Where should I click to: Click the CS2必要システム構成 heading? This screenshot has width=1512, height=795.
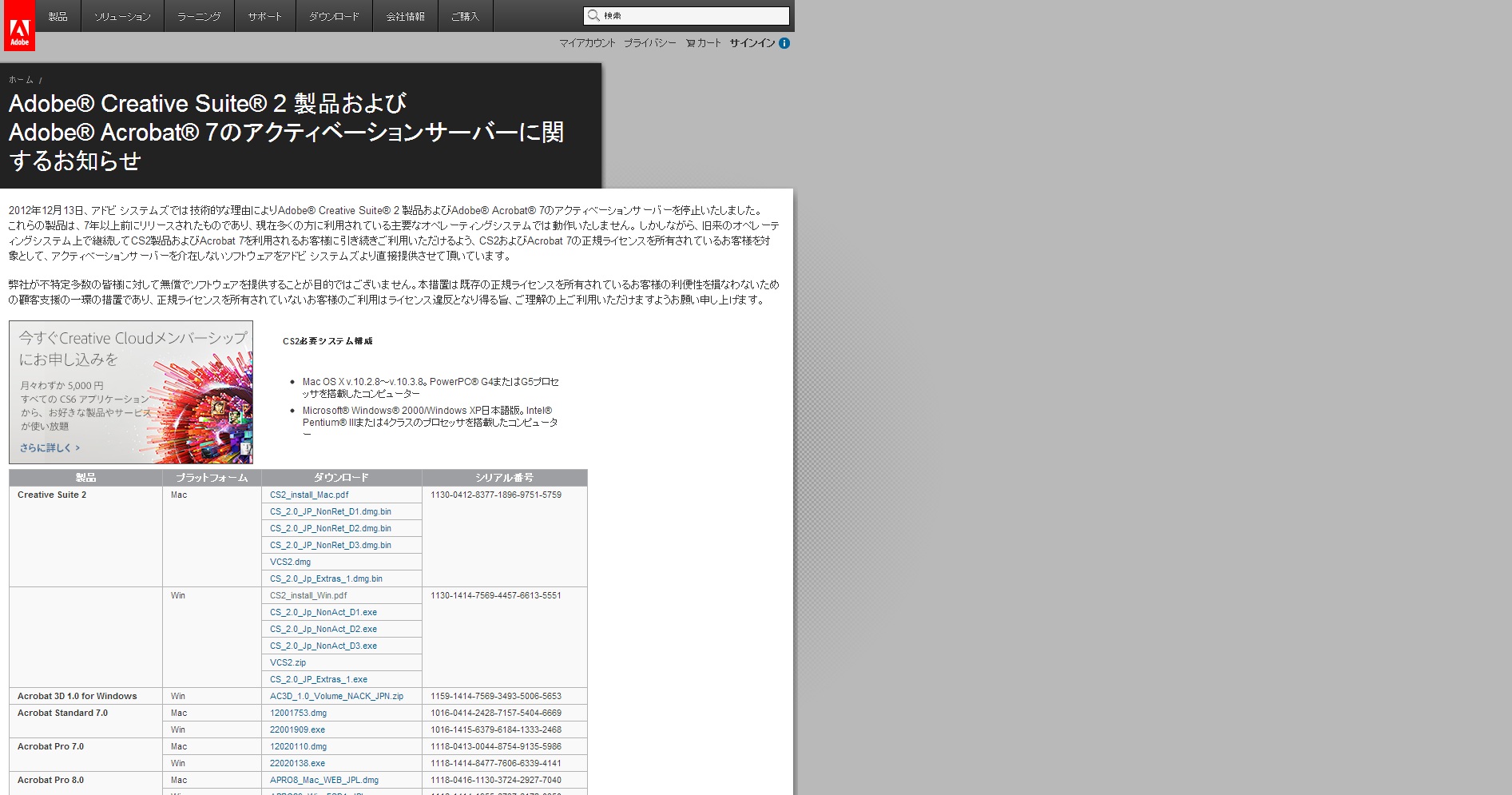tap(327, 341)
